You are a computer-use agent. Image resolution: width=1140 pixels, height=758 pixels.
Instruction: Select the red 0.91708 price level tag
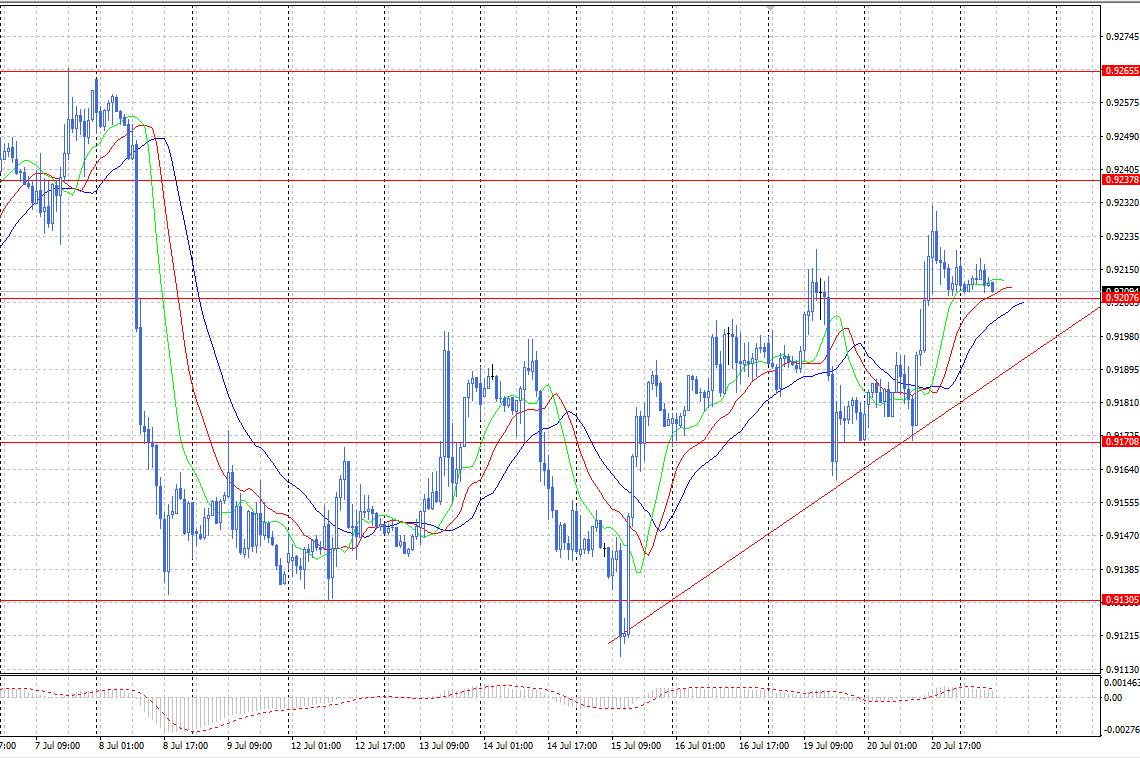(x=1121, y=442)
